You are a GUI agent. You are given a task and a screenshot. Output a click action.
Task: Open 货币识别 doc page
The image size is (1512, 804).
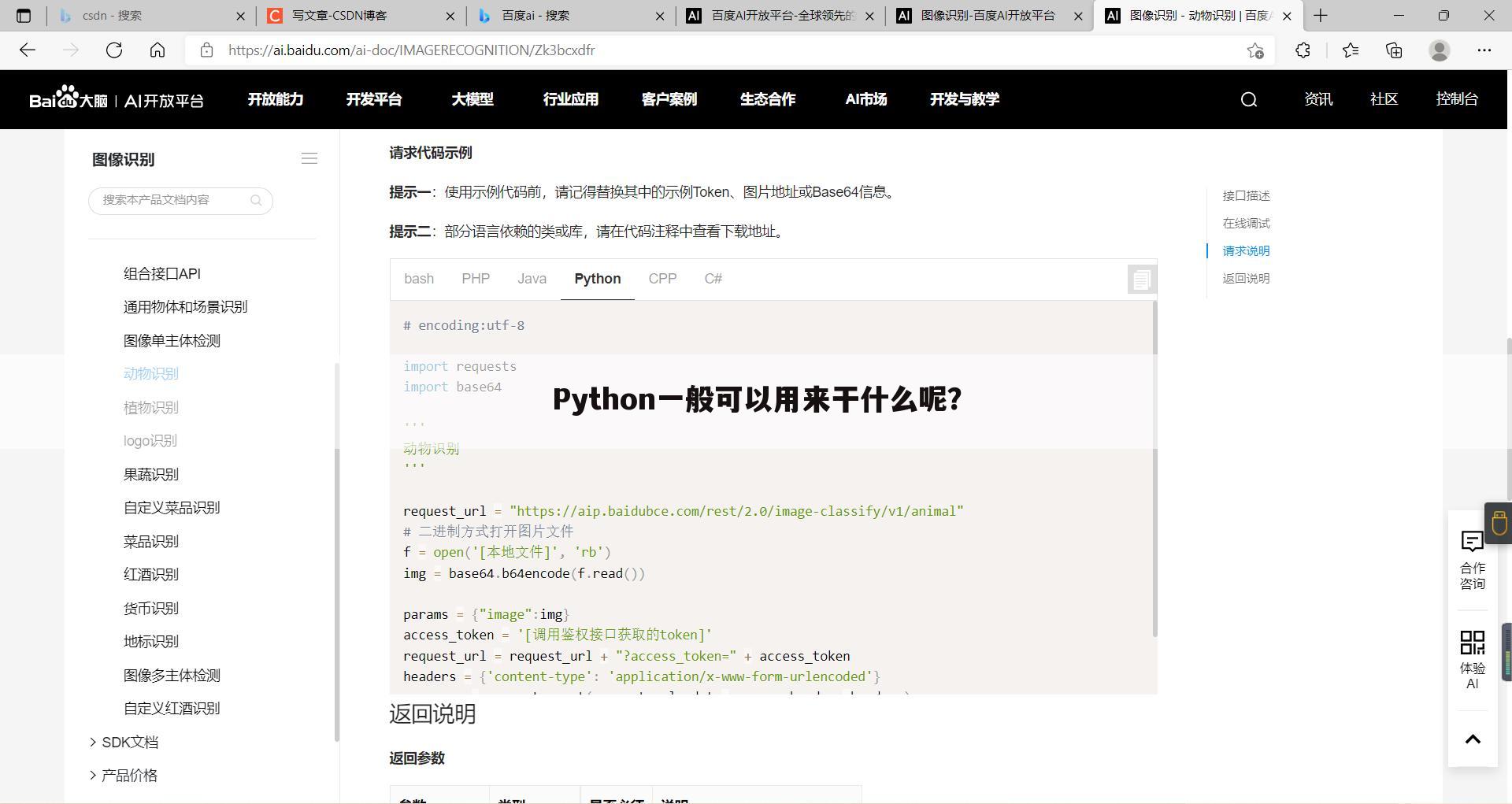click(151, 609)
